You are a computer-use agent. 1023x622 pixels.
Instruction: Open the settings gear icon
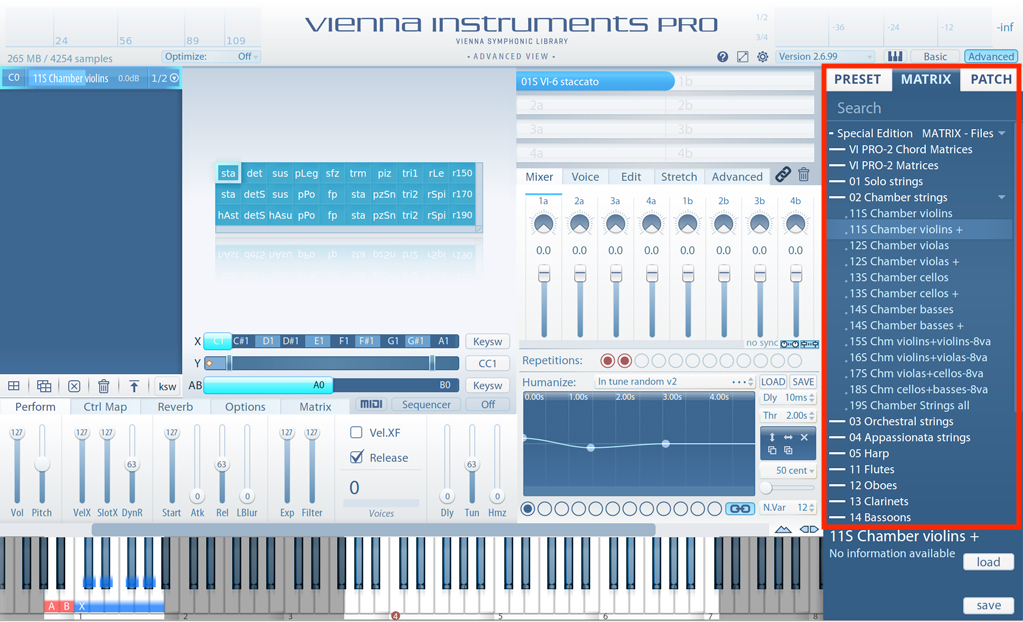tap(762, 57)
